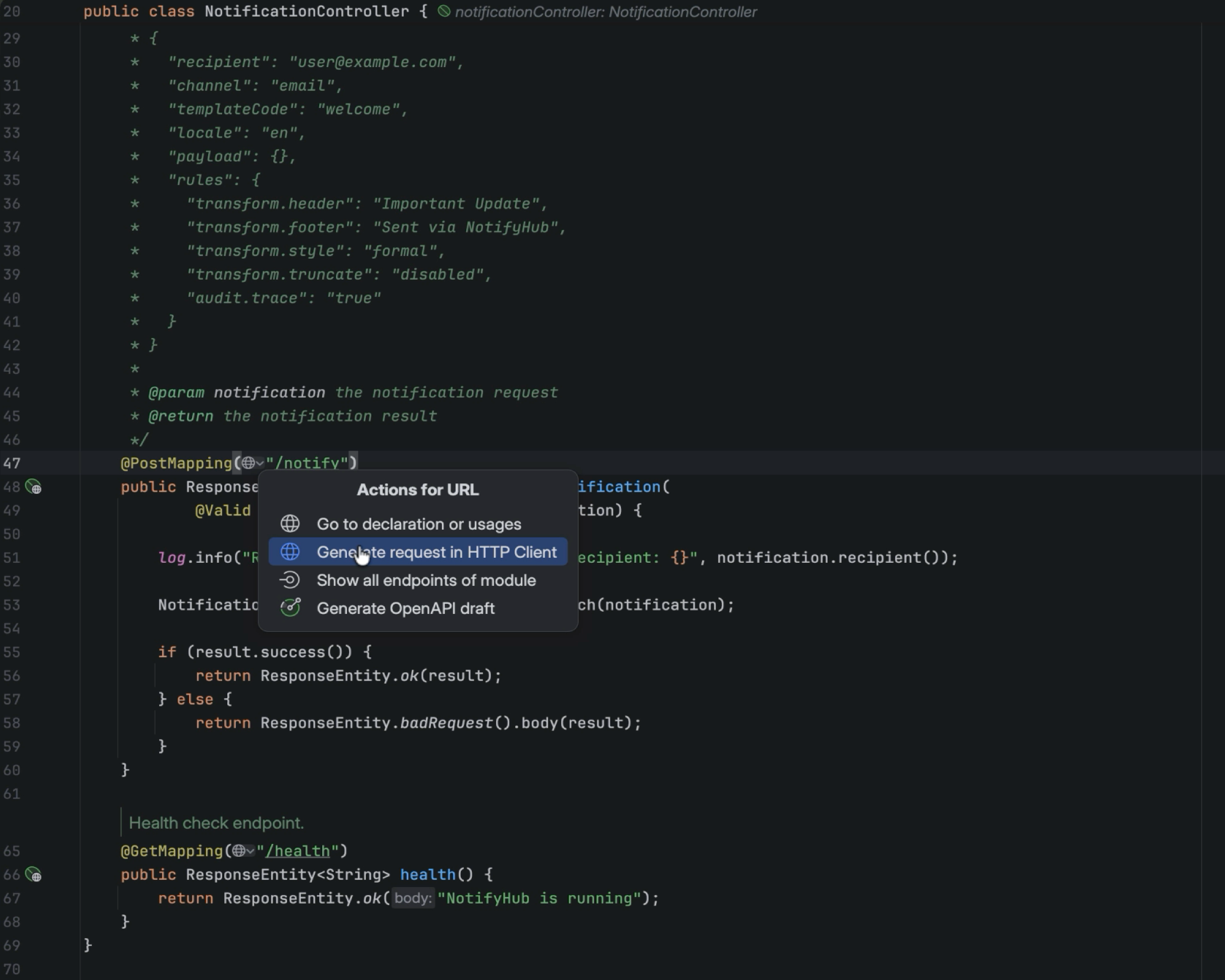Viewport: 1225px width, 980px height.
Task: Click OpenAPI icon beside Generate OpenAPI draft
Action: [x=290, y=607]
